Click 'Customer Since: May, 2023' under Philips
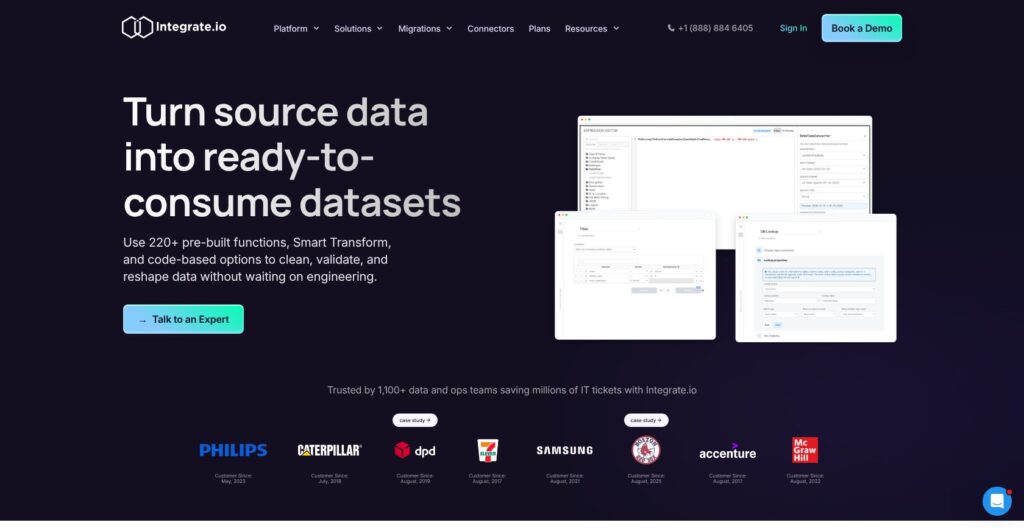 coord(233,478)
